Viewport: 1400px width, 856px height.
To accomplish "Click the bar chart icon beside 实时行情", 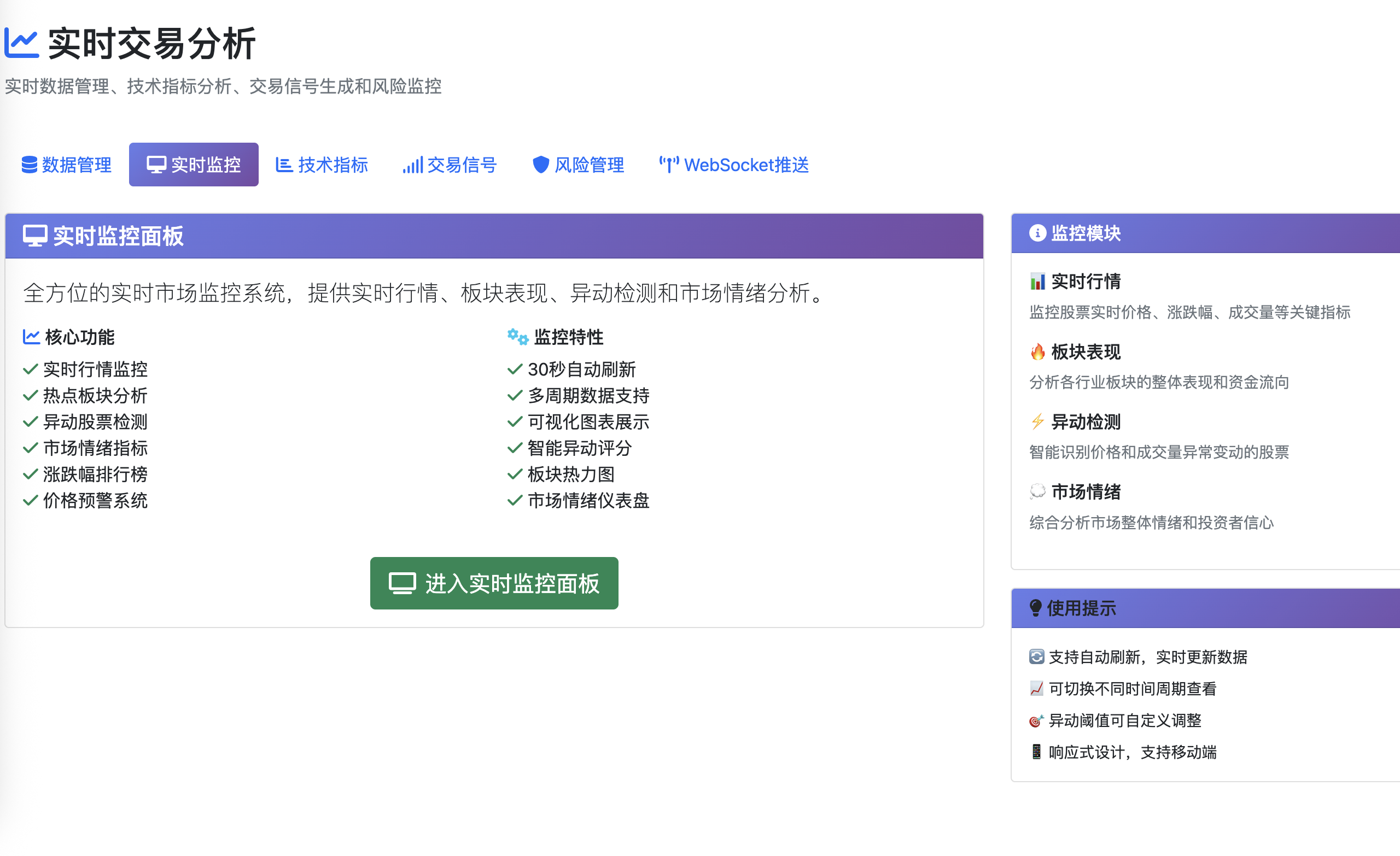I will [1037, 281].
